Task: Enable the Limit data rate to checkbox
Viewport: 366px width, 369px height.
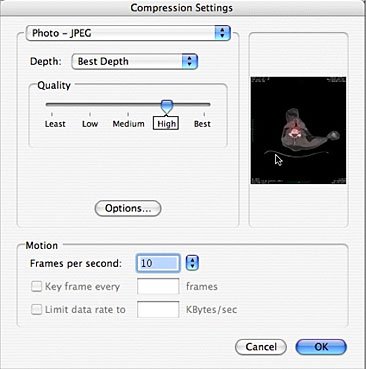Action: [x=36, y=309]
